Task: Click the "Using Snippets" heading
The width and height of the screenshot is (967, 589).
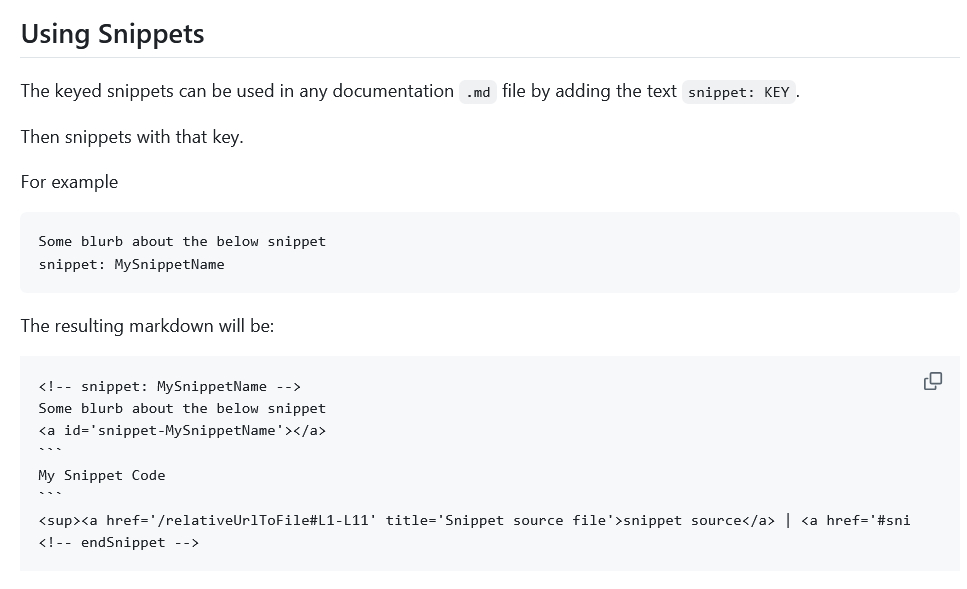Action: coord(112,34)
